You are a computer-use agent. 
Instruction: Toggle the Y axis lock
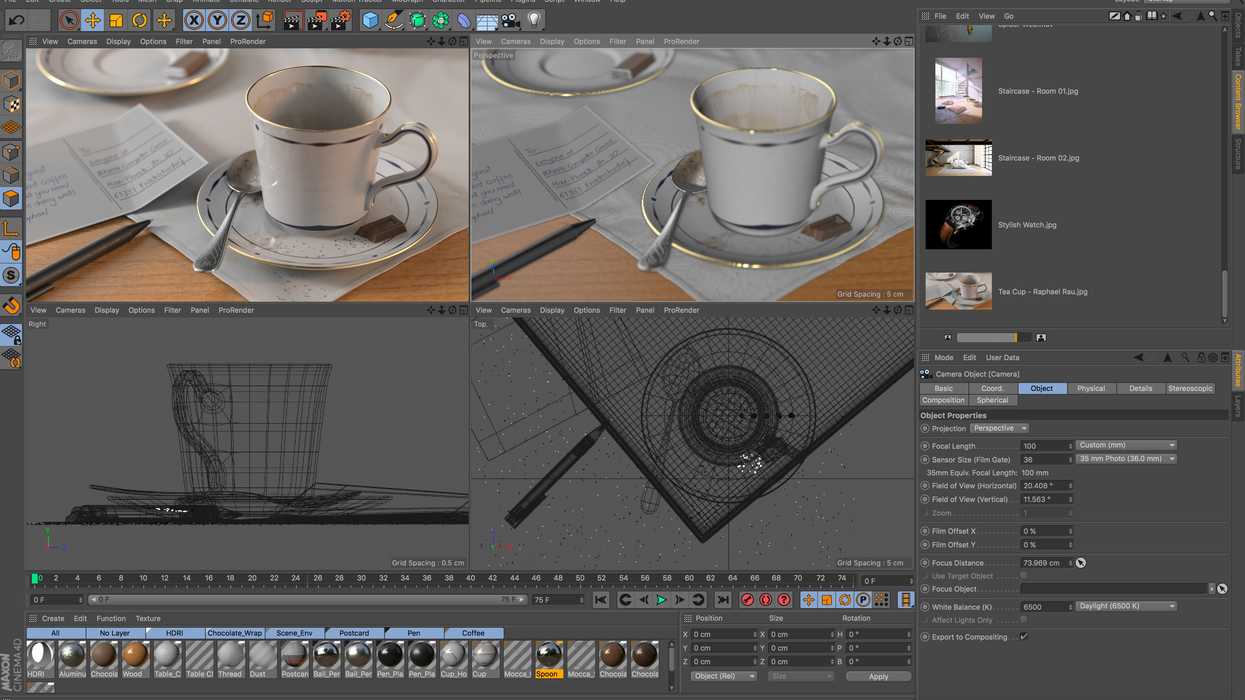(x=217, y=19)
